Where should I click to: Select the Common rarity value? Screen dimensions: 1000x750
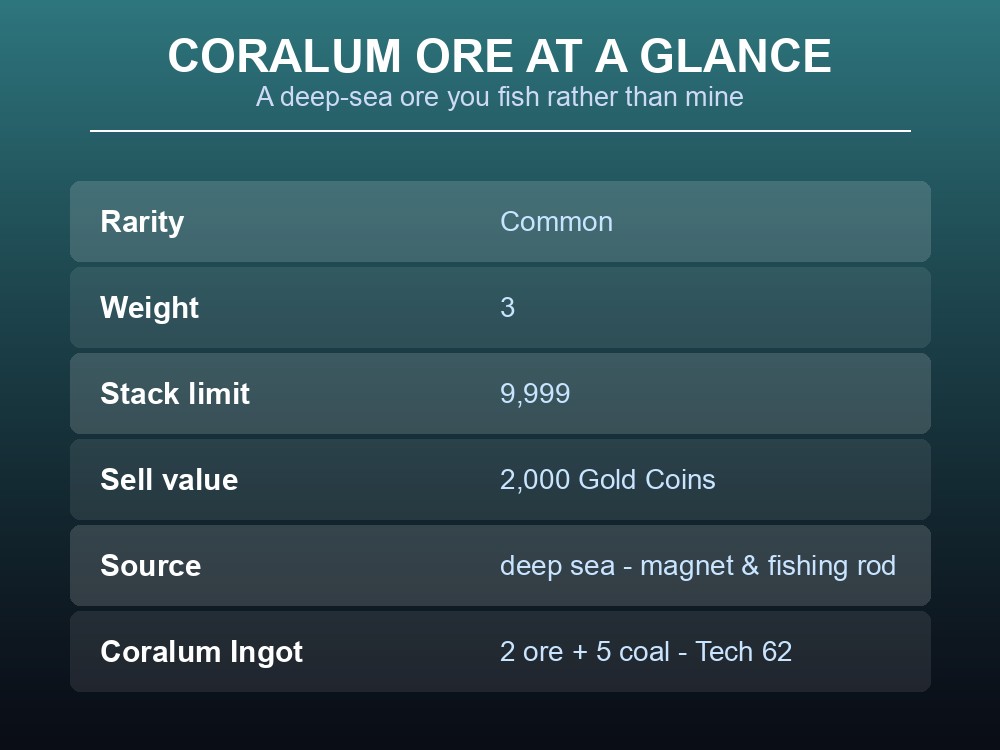[556, 222]
